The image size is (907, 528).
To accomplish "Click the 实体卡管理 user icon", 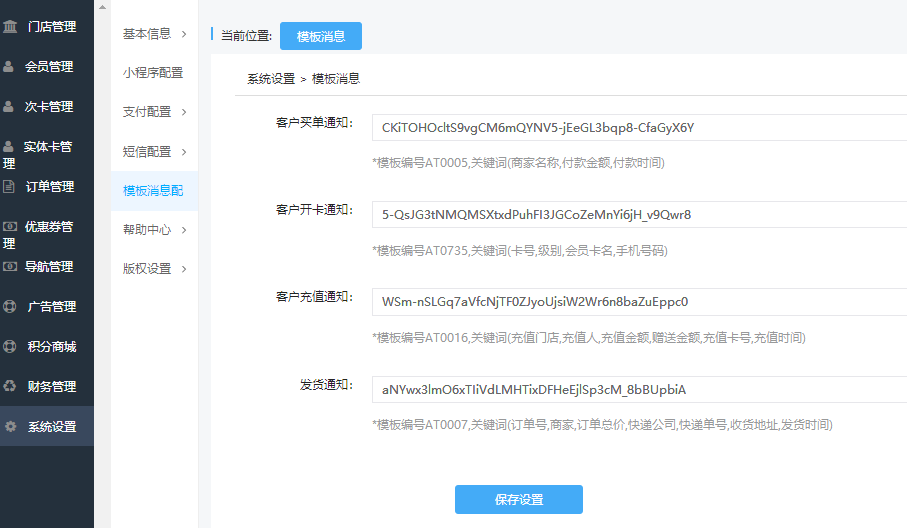I will point(8,146).
